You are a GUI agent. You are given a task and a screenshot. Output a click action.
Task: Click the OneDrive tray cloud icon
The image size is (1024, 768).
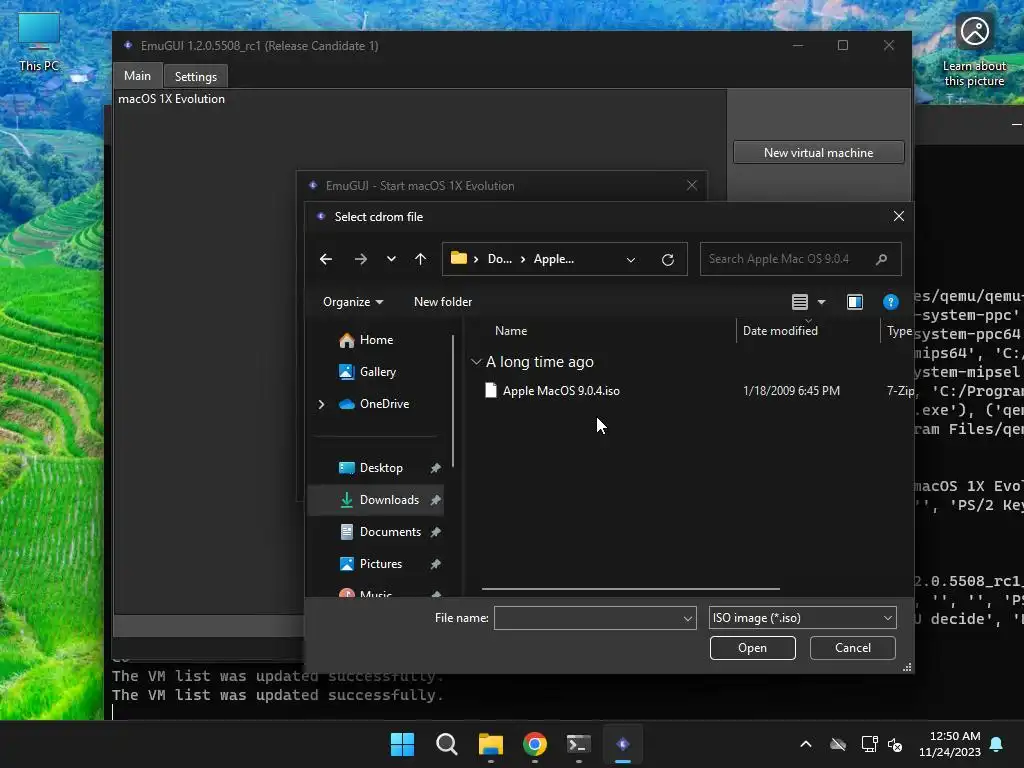click(x=838, y=744)
